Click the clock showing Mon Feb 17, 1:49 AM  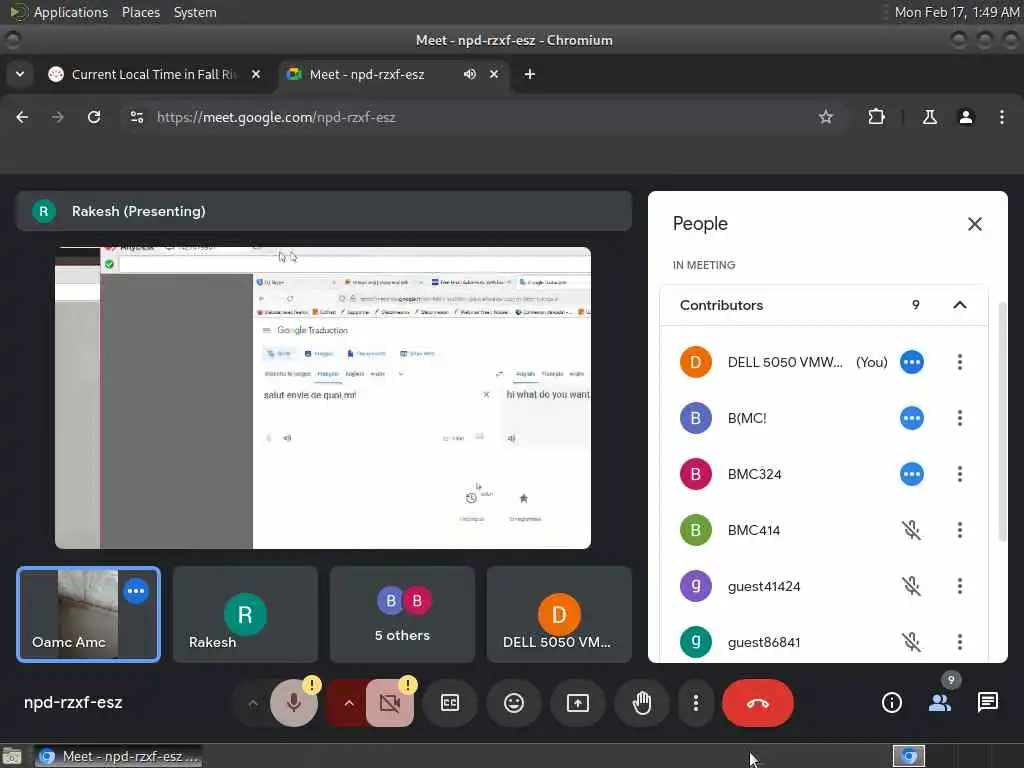(957, 12)
